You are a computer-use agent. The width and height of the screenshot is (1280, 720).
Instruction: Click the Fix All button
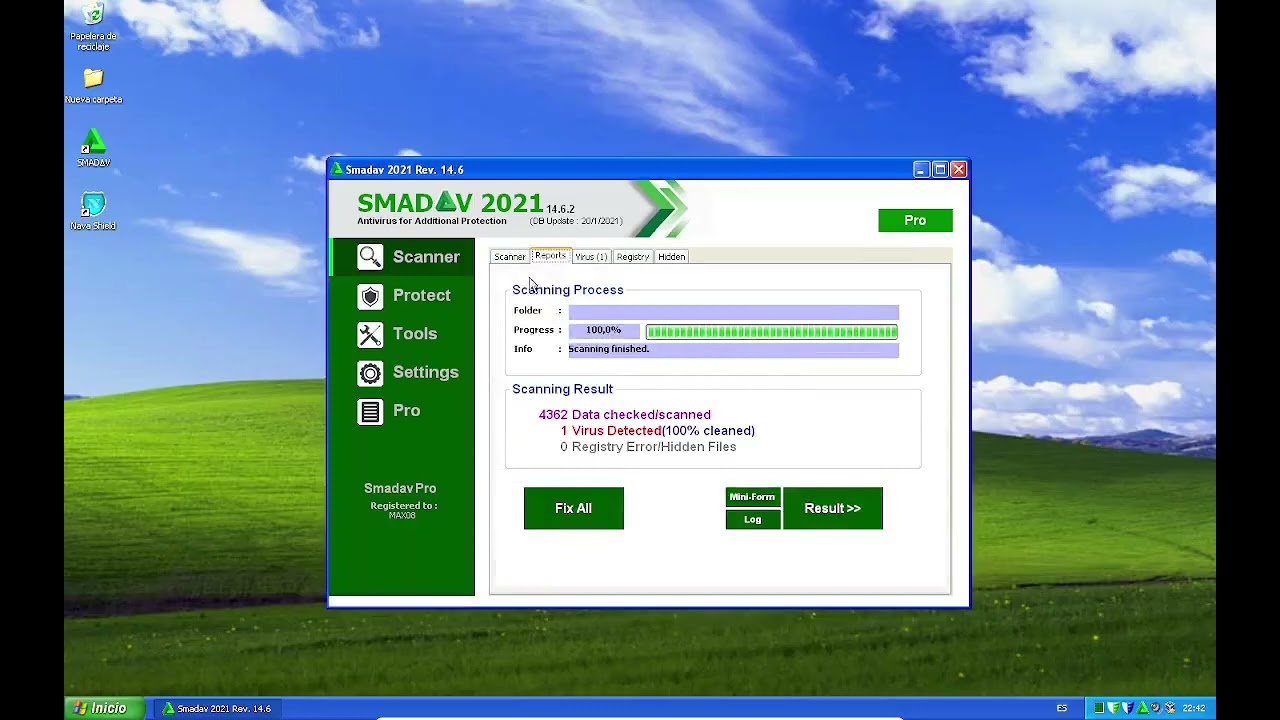[x=574, y=508]
